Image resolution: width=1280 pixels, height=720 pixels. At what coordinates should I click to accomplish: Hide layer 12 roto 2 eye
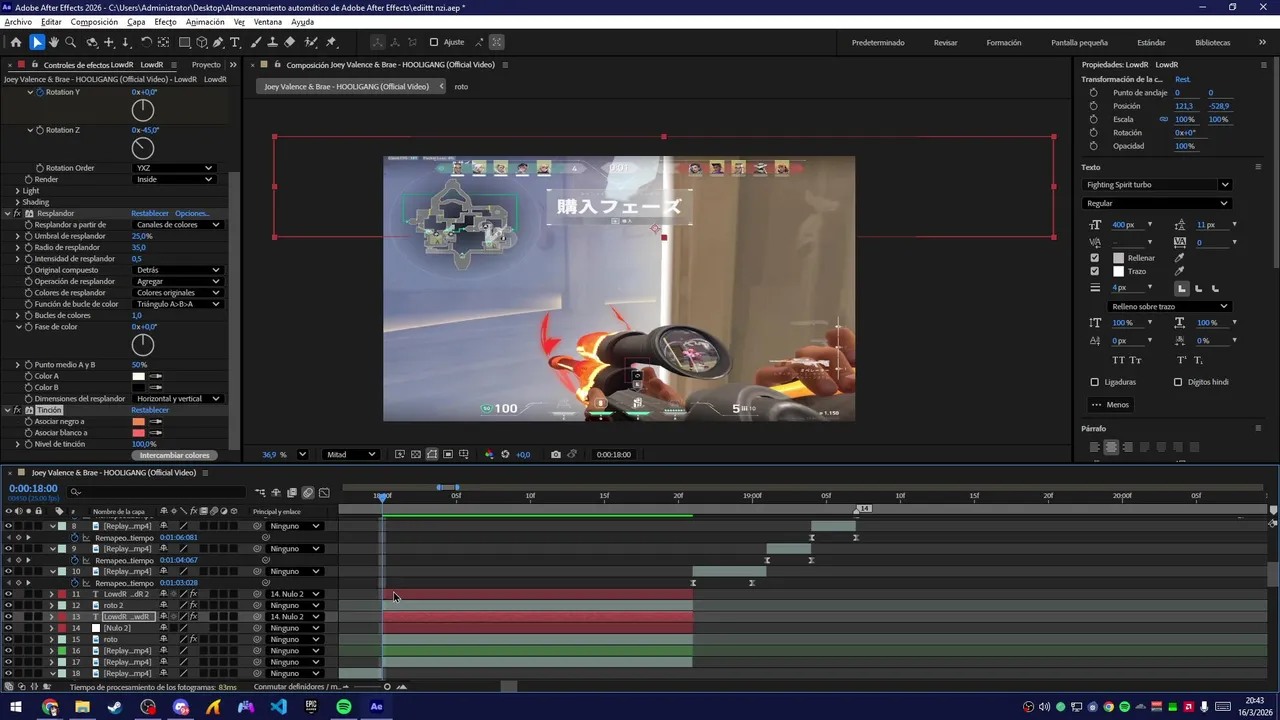point(8,605)
